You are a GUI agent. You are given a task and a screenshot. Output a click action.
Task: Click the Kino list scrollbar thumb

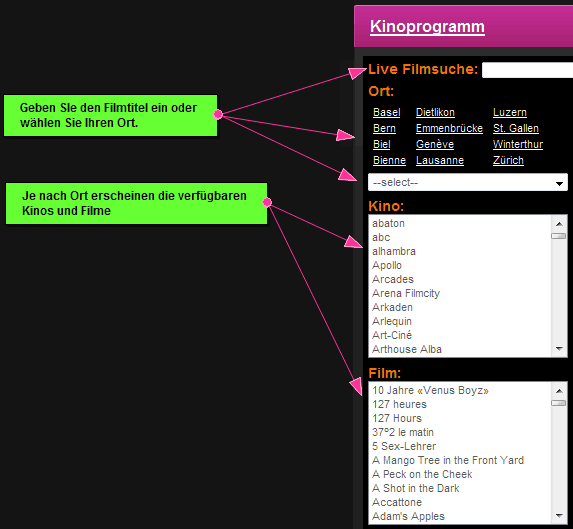coord(558,236)
